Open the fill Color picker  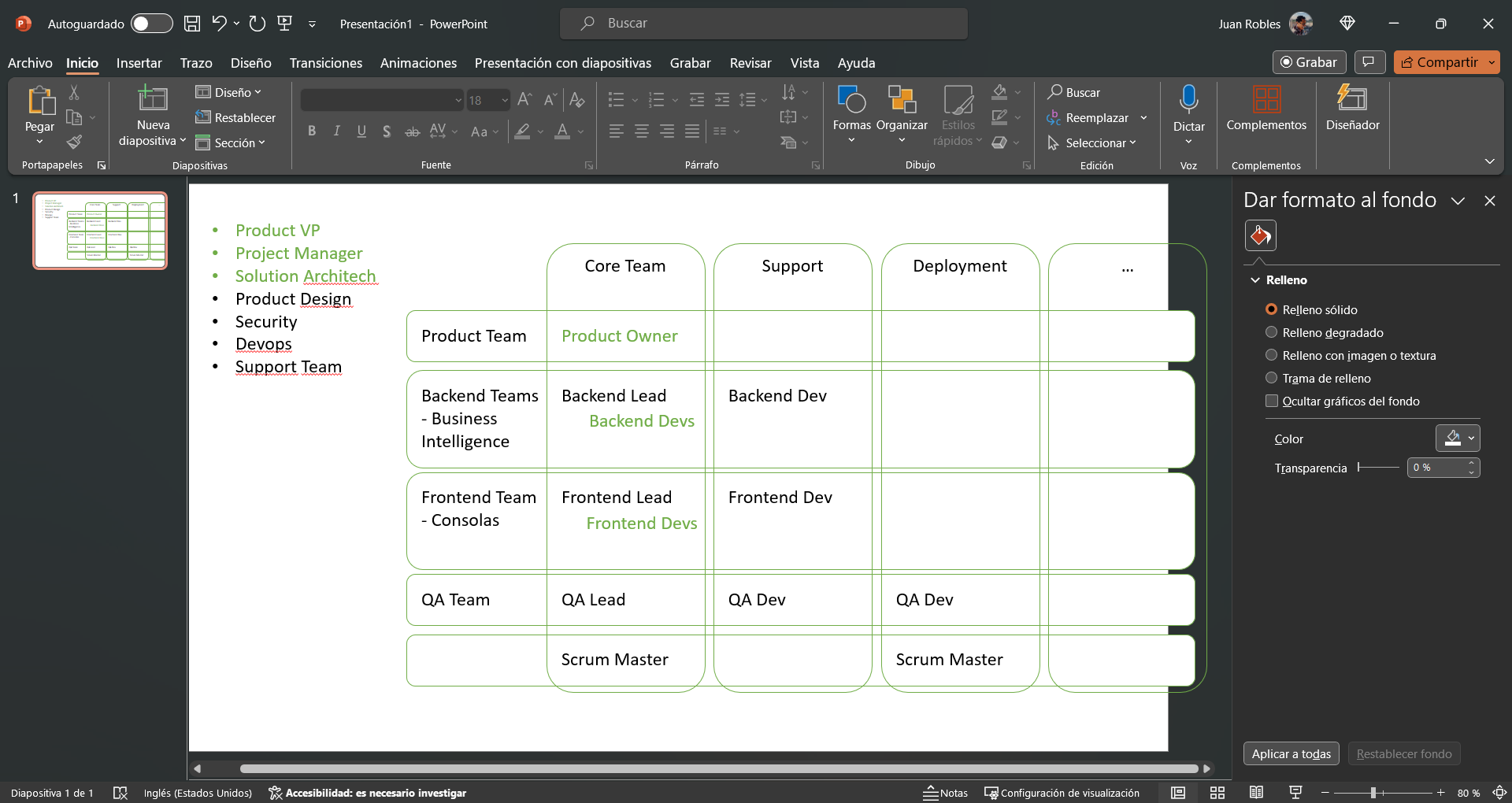[1457, 439]
